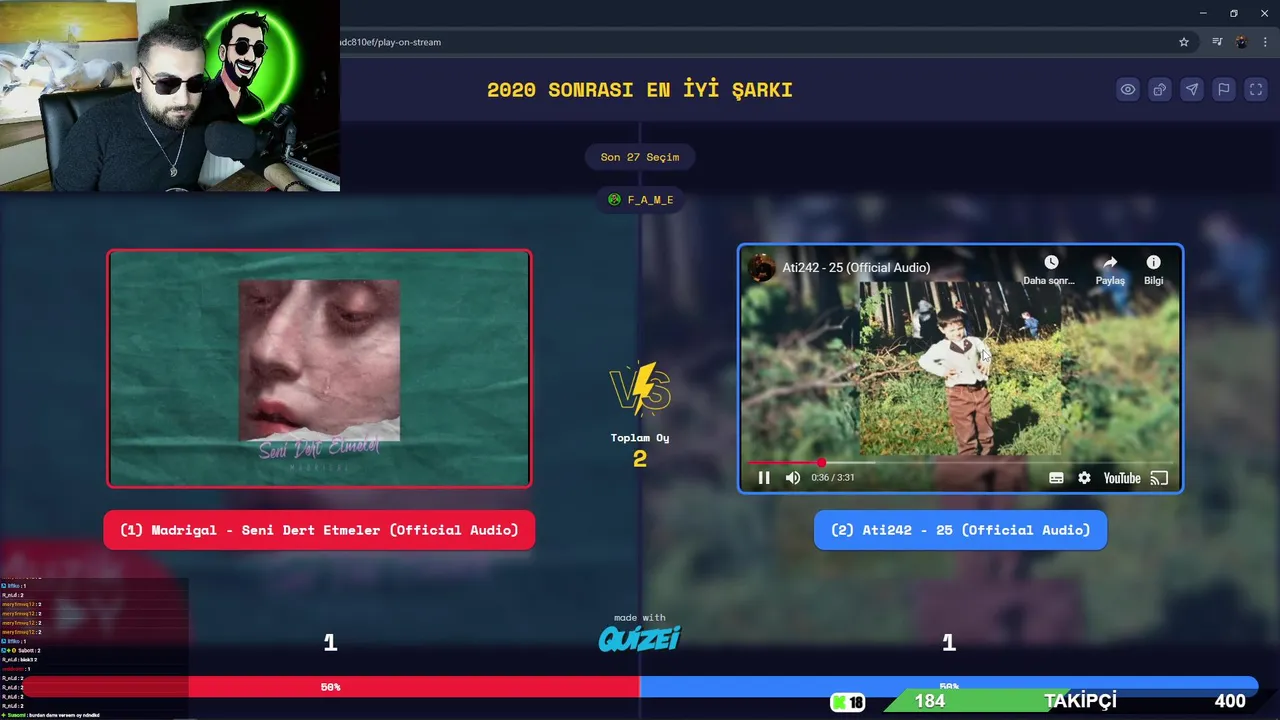Image resolution: width=1280 pixels, height=720 pixels.
Task: Click the flag report icon
Action: [x=1224, y=89]
